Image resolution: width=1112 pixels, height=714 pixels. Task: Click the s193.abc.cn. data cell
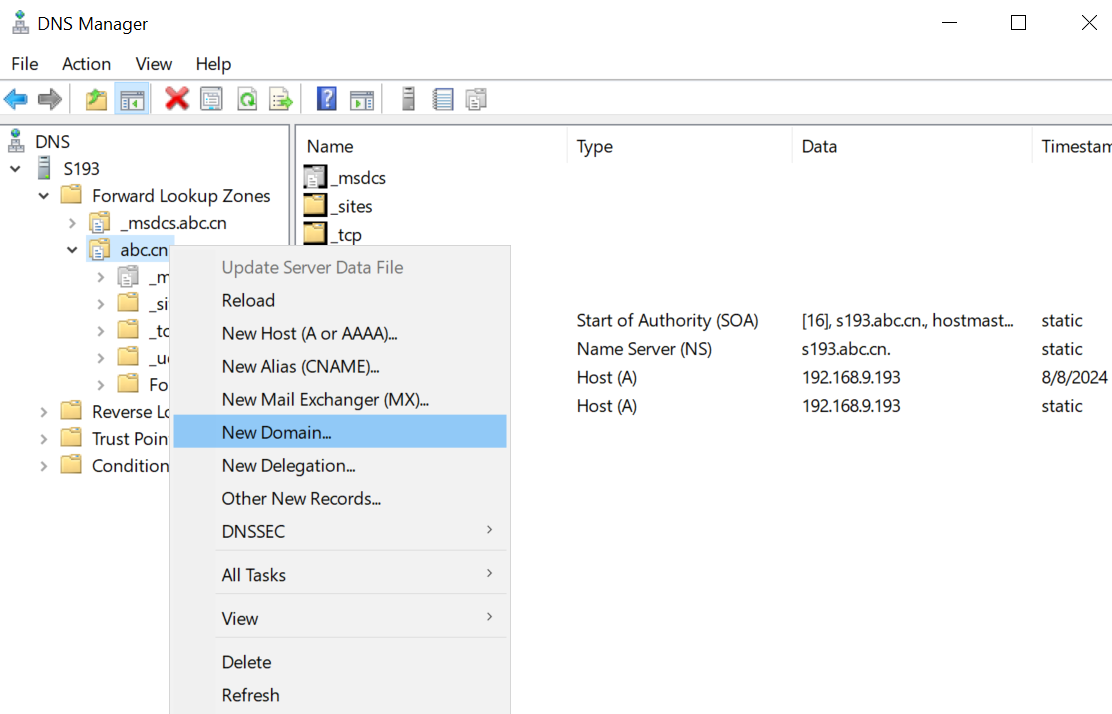[x=846, y=348]
